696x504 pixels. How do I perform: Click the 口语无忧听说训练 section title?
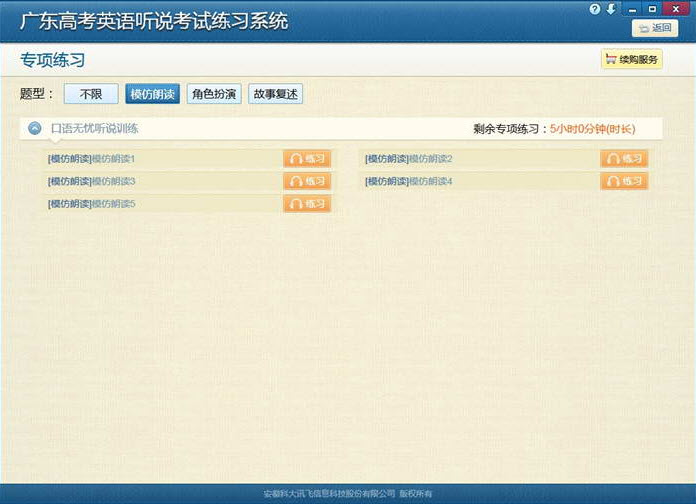coord(95,128)
